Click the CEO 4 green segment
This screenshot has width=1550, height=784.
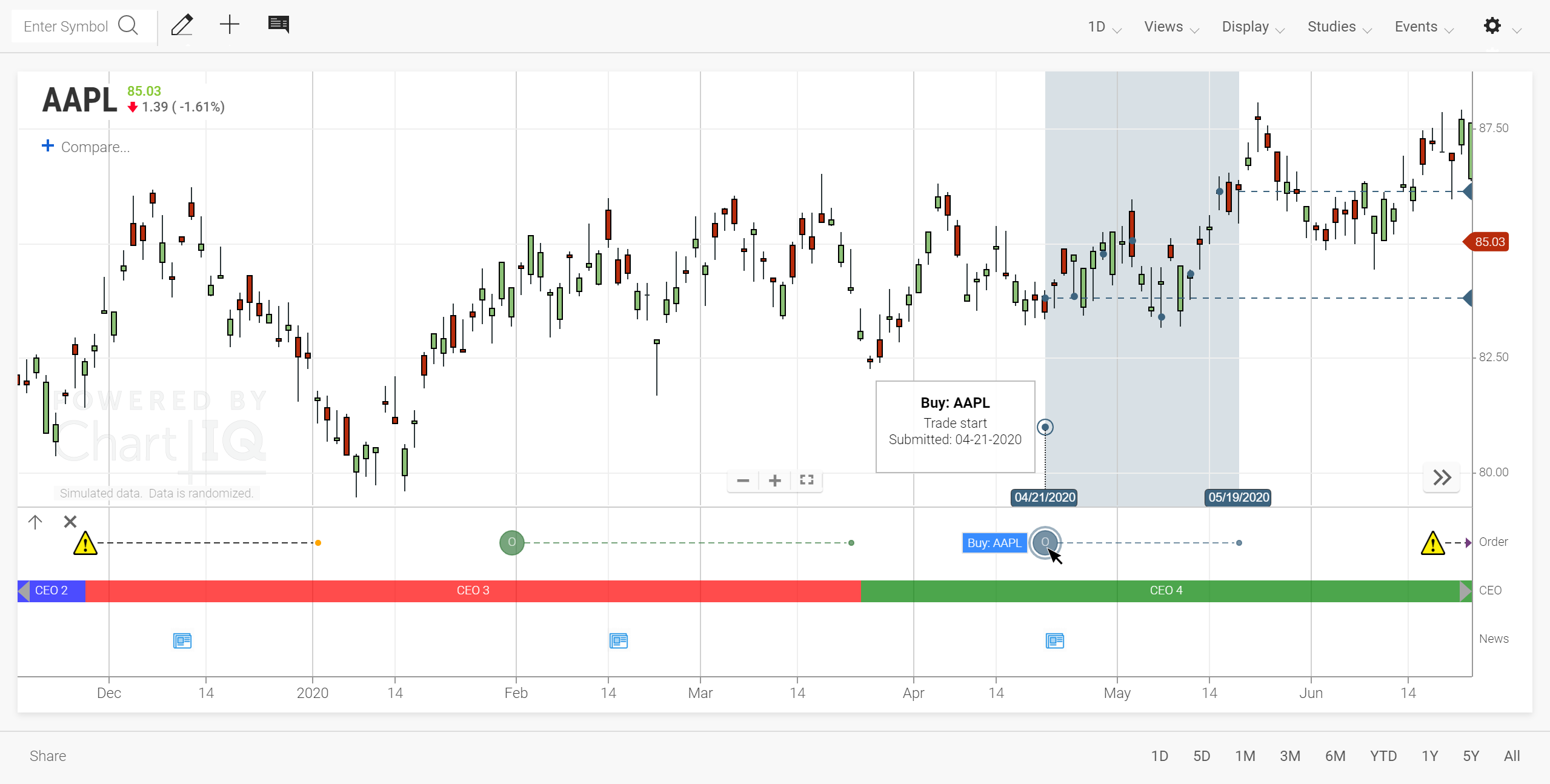pos(1166,591)
